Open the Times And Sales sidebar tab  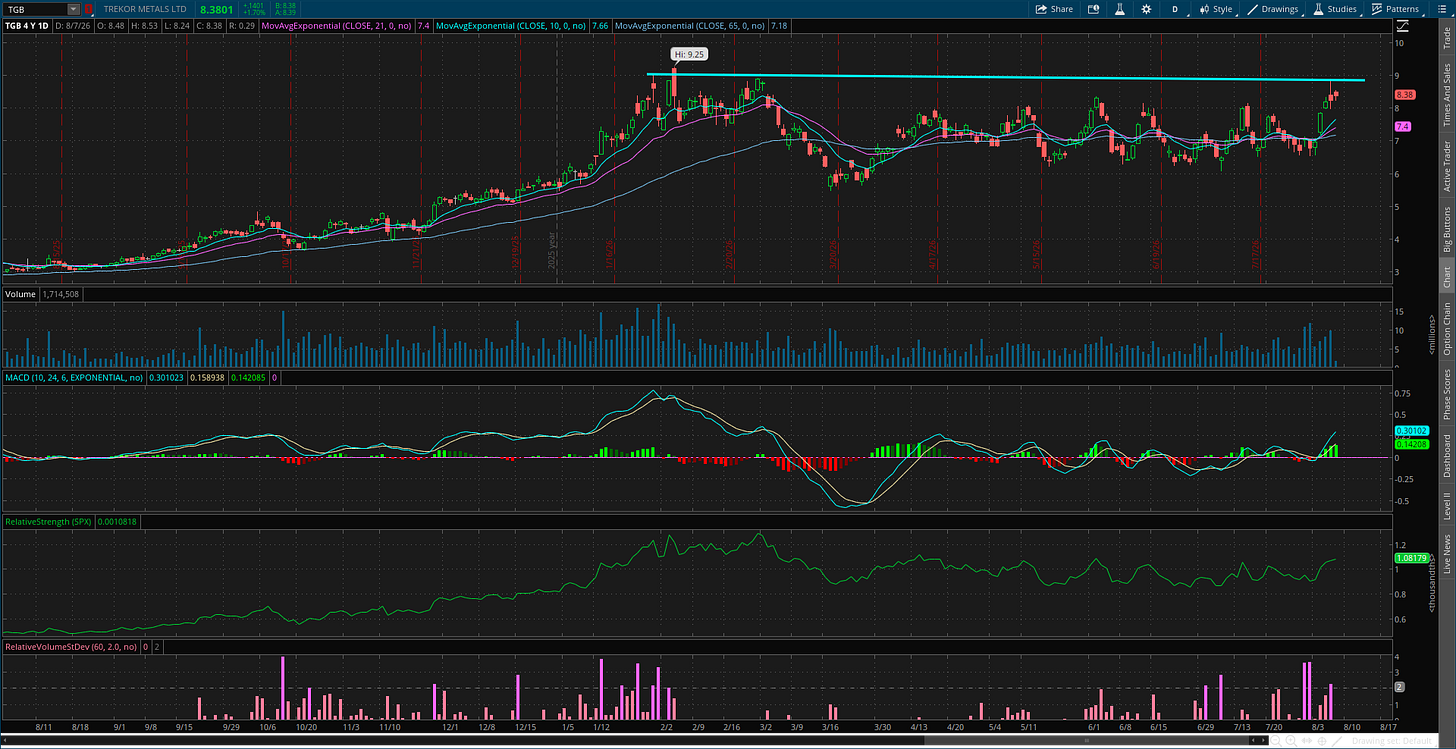pos(1446,94)
